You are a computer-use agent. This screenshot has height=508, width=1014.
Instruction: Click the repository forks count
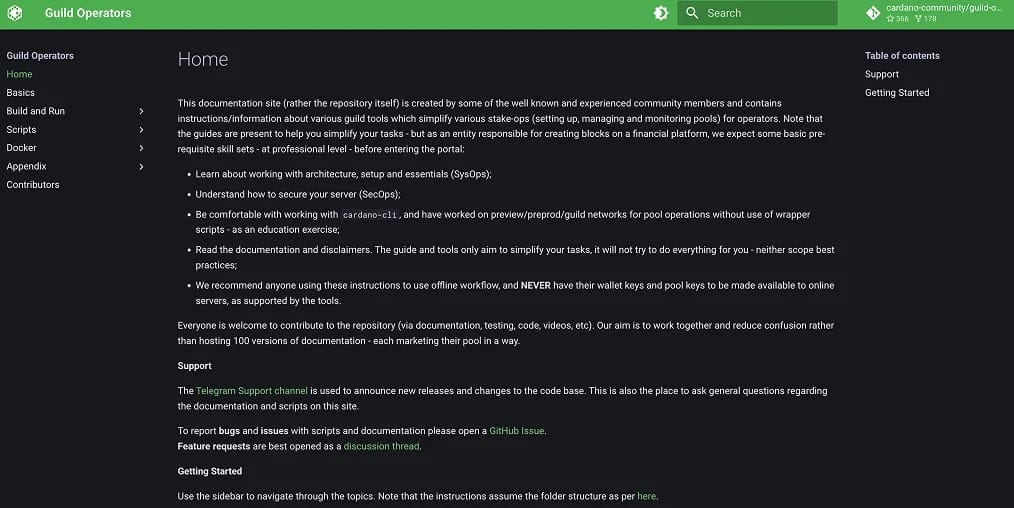tap(926, 19)
